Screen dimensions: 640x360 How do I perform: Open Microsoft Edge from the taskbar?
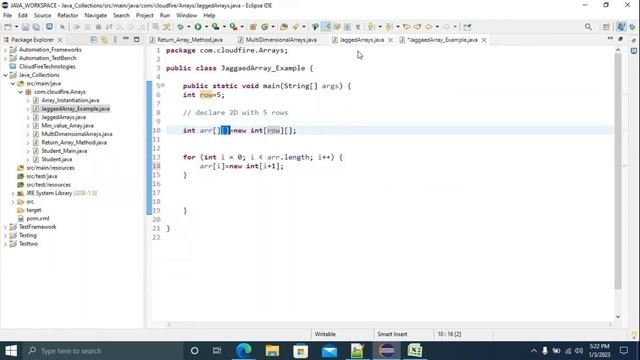coord(244,351)
